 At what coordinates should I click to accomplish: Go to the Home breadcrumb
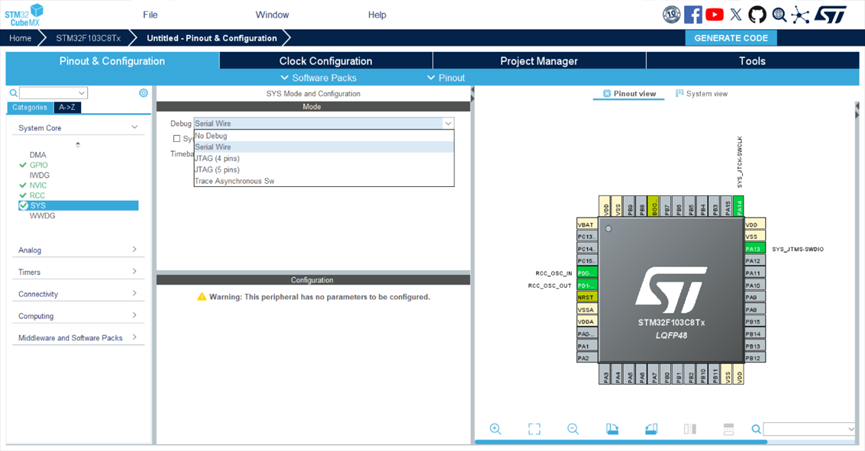point(20,38)
